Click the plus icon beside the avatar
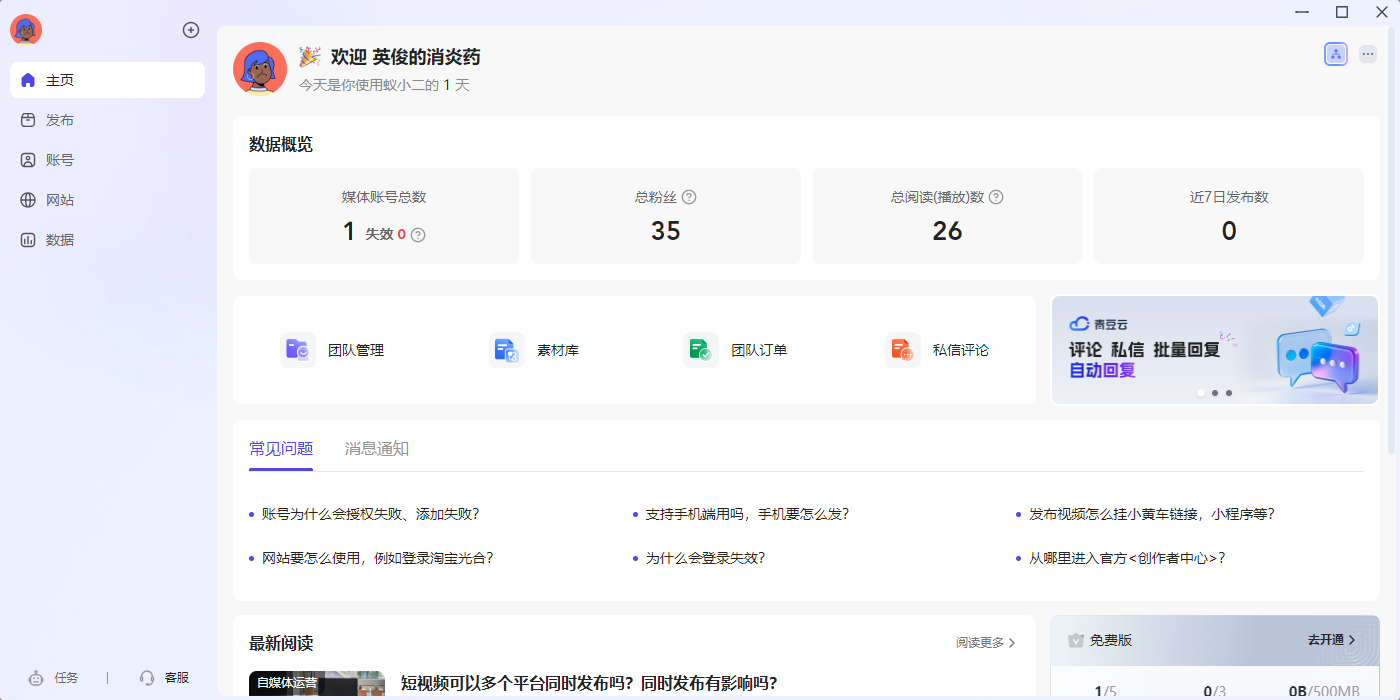1400x700 pixels. pos(191,30)
